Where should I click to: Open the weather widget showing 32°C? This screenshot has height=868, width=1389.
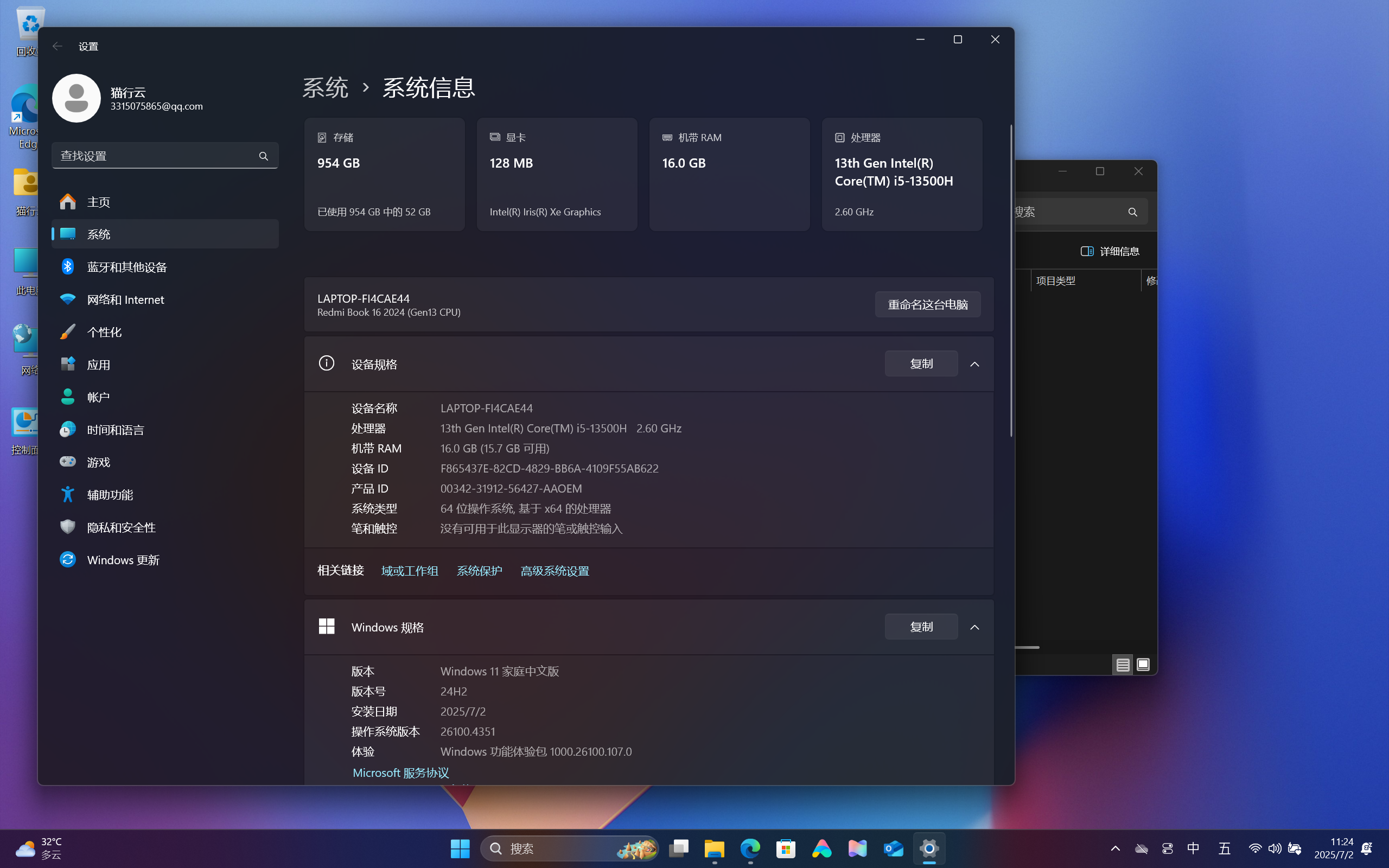[39, 848]
